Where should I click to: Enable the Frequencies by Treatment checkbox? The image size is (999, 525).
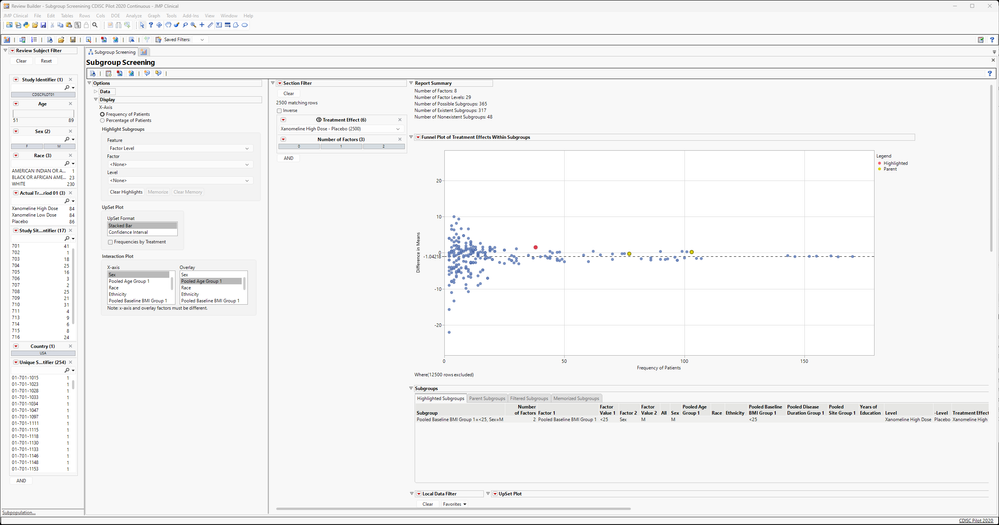[x=110, y=242]
